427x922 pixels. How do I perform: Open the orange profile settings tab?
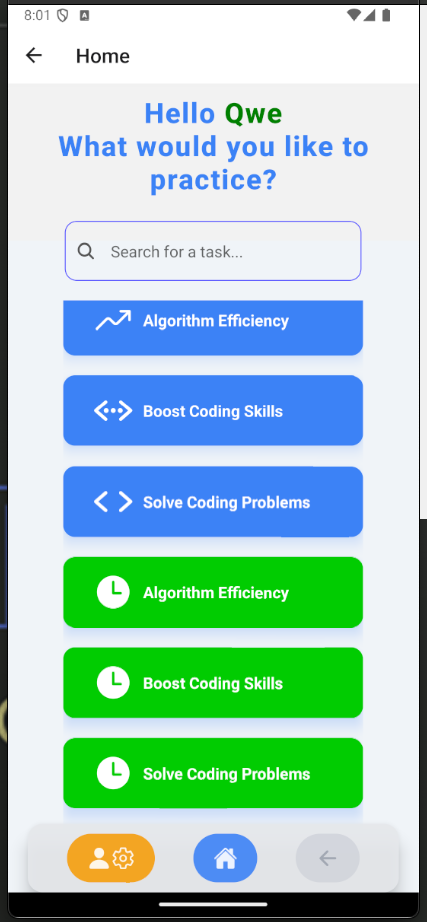click(x=111, y=858)
